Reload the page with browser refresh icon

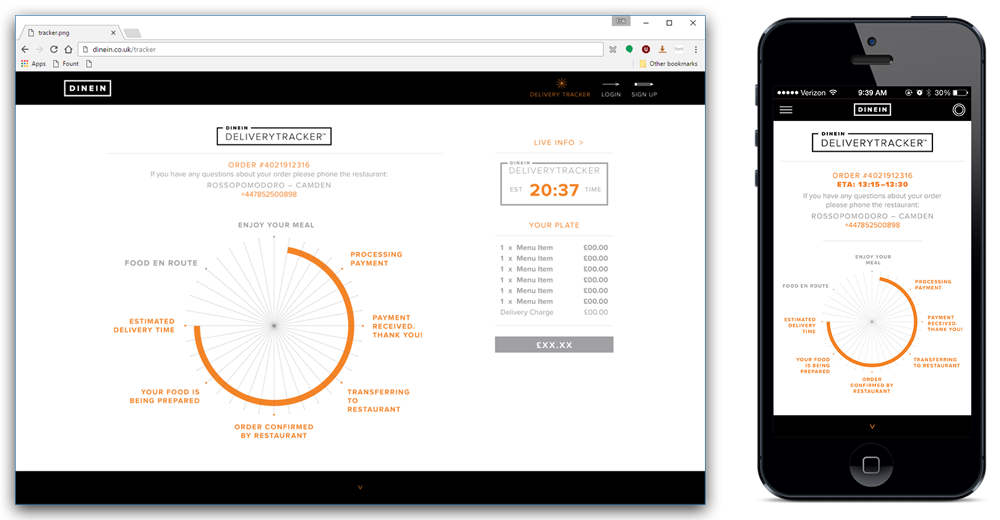tap(53, 49)
